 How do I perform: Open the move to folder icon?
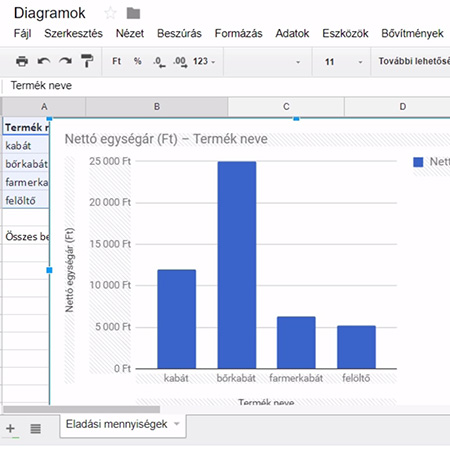pos(133,13)
